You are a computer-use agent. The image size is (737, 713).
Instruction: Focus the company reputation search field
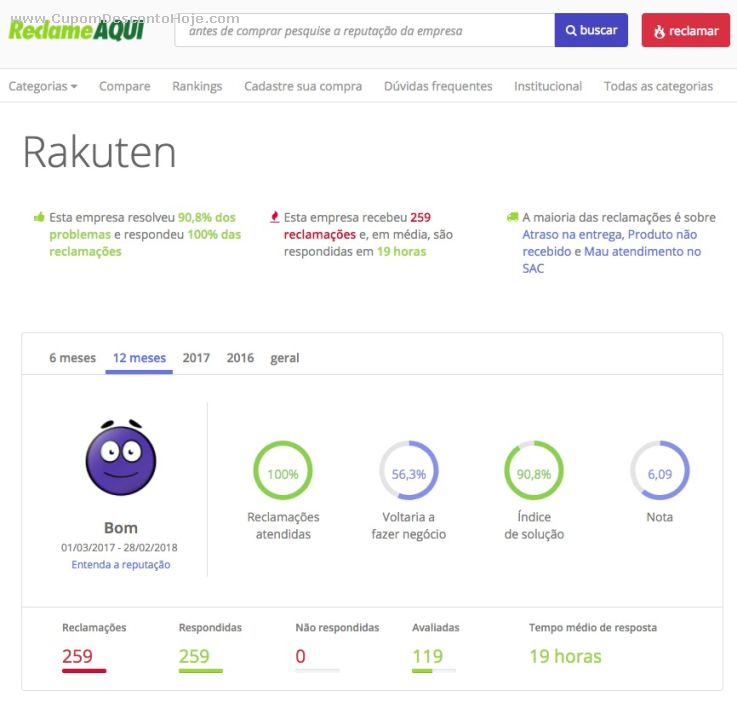(364, 31)
